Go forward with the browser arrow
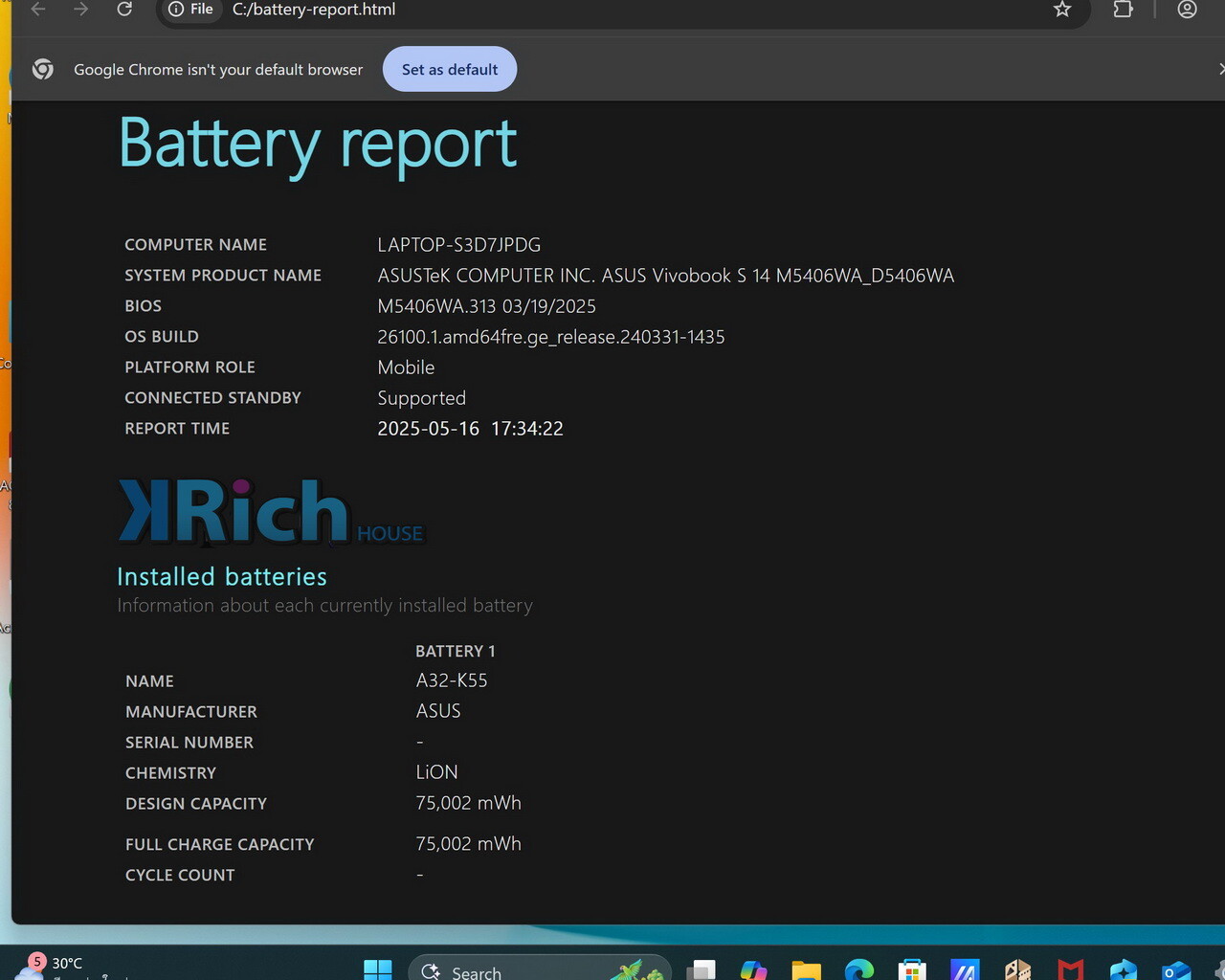 pyautogui.click(x=81, y=10)
